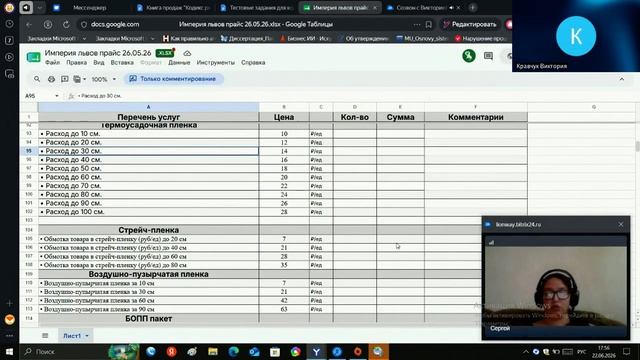Open the Справка menu
The image size is (640, 360).
(253, 62)
